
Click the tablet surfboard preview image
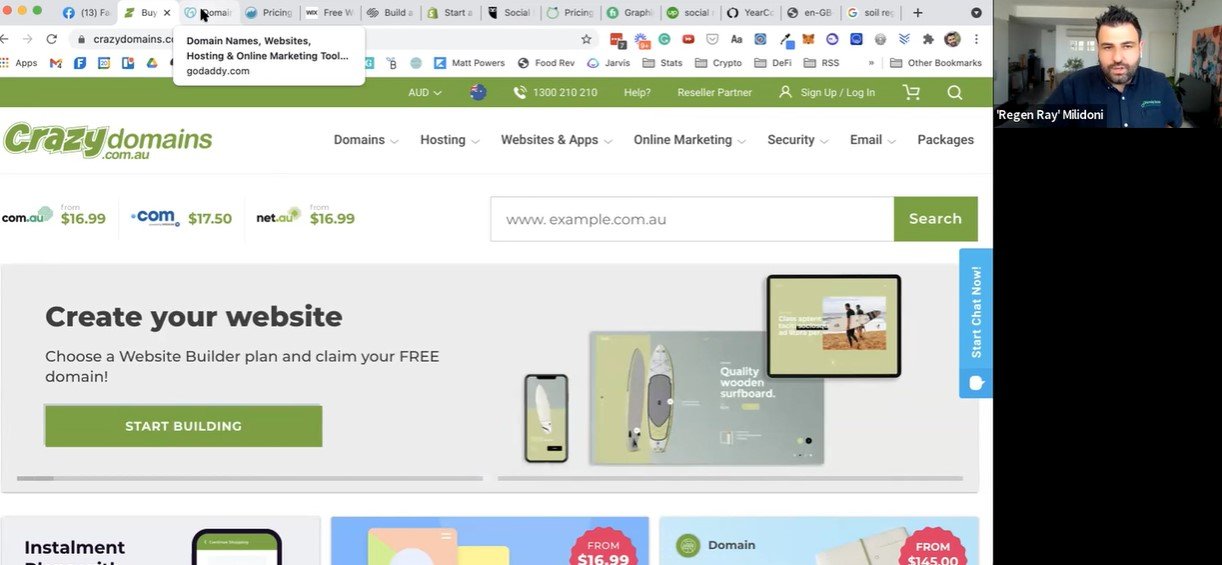point(833,326)
